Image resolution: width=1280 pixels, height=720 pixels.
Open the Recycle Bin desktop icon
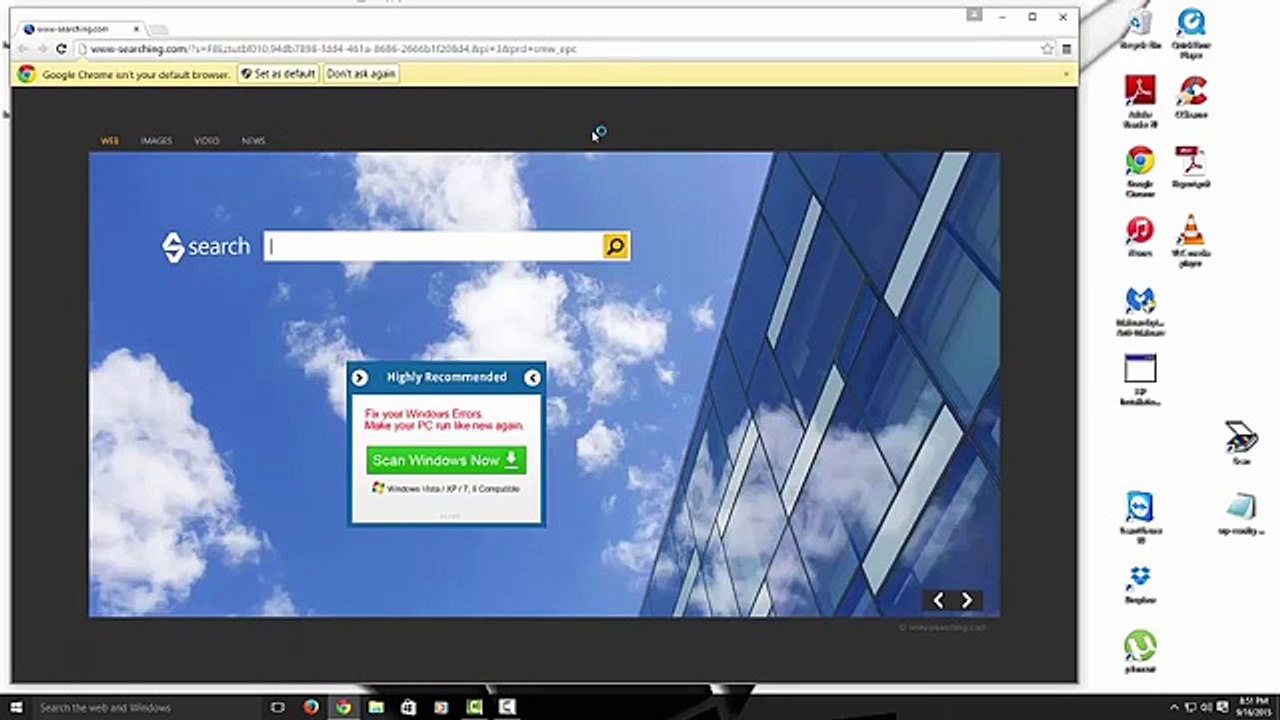(x=1139, y=29)
